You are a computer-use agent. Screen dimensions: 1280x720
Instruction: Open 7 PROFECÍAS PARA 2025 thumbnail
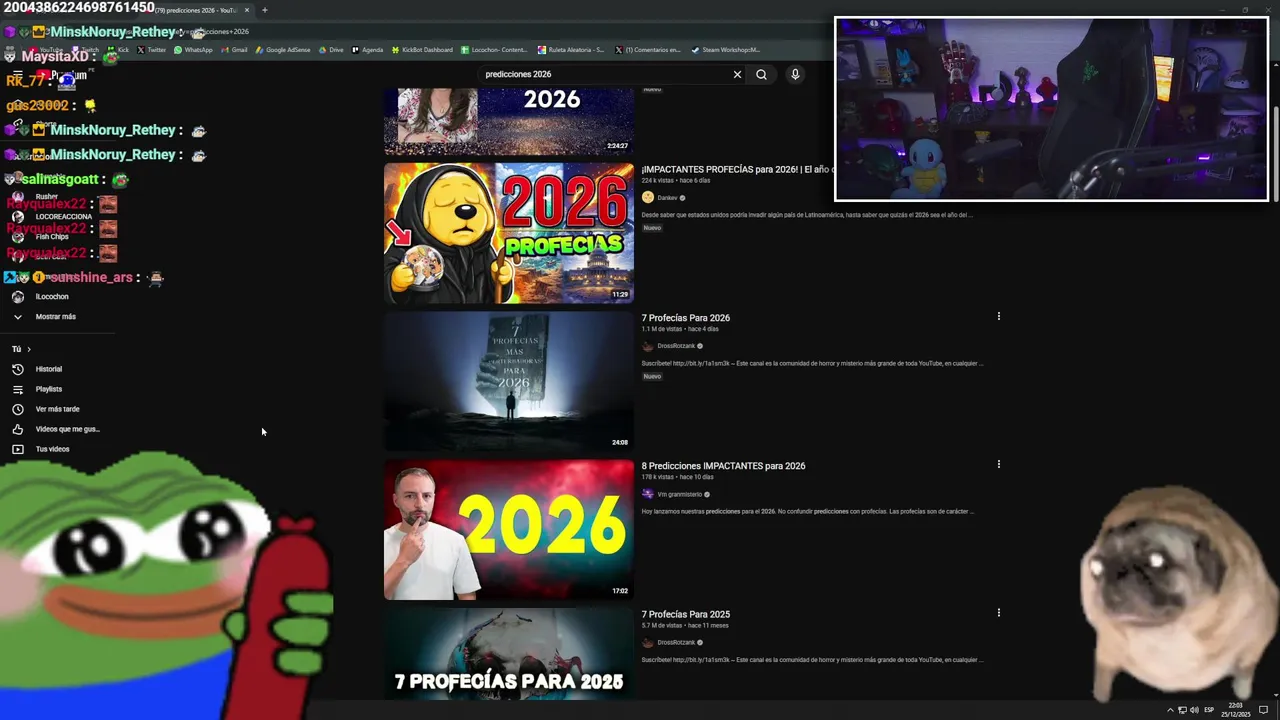509,653
